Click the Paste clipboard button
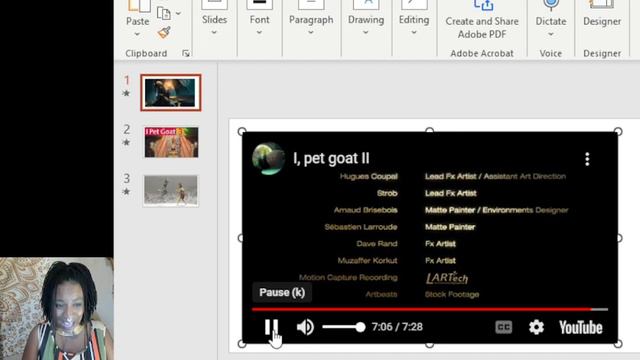The image size is (640, 360). [x=137, y=12]
